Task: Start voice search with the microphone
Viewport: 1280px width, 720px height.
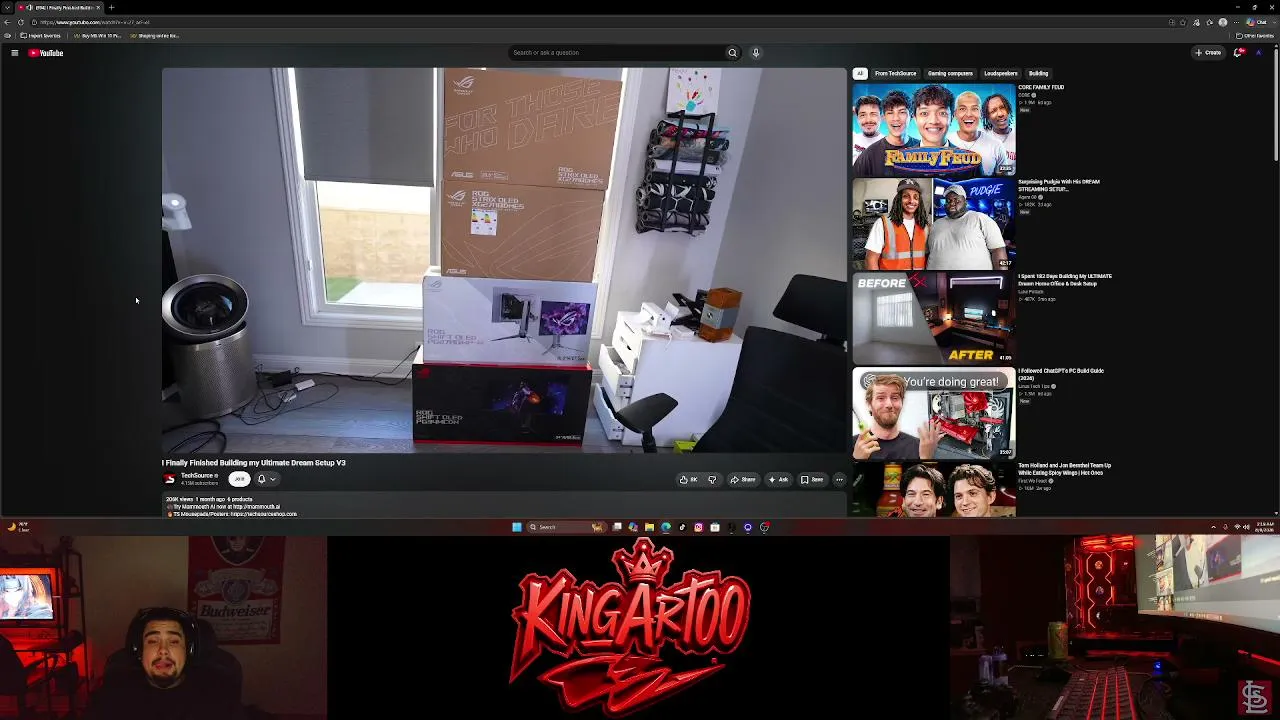Action: 756,53
